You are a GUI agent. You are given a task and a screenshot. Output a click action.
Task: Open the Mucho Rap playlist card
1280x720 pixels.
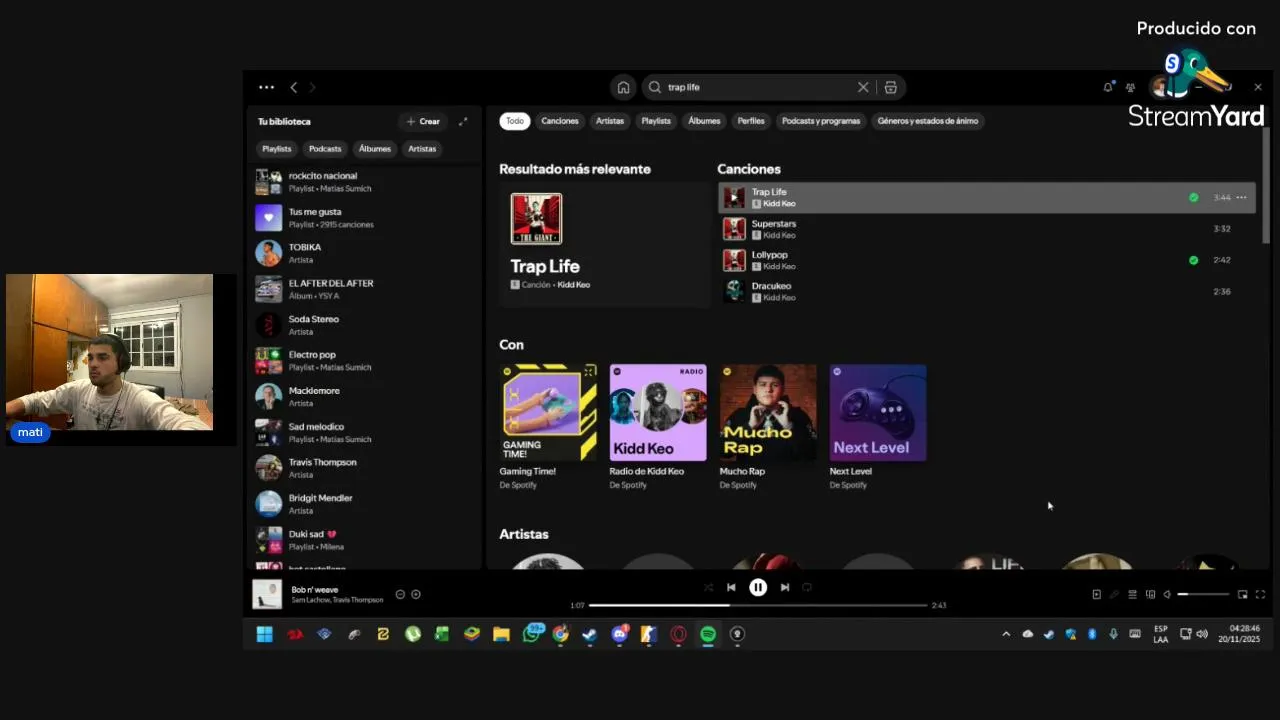[768, 427]
